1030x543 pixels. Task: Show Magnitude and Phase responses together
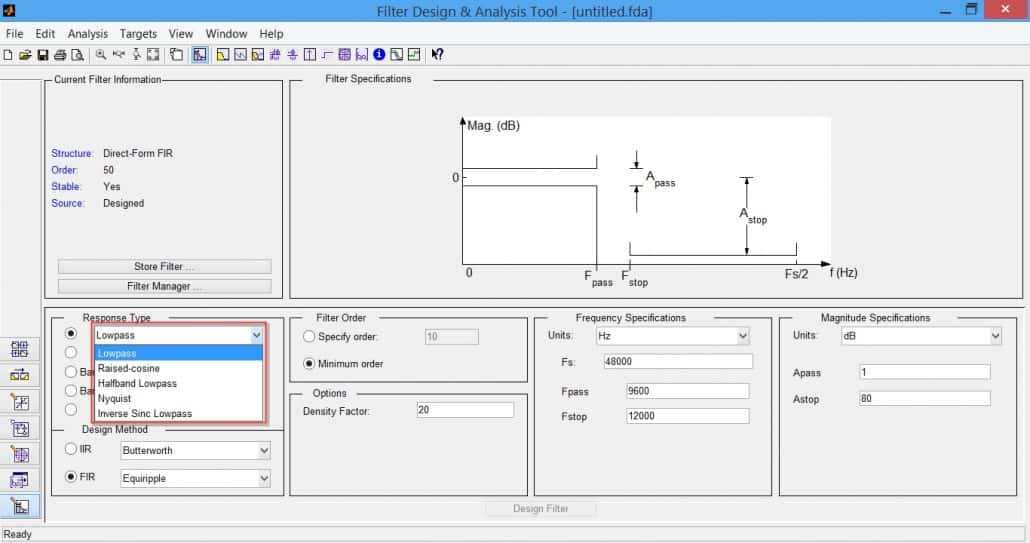pyautogui.click(x=258, y=55)
